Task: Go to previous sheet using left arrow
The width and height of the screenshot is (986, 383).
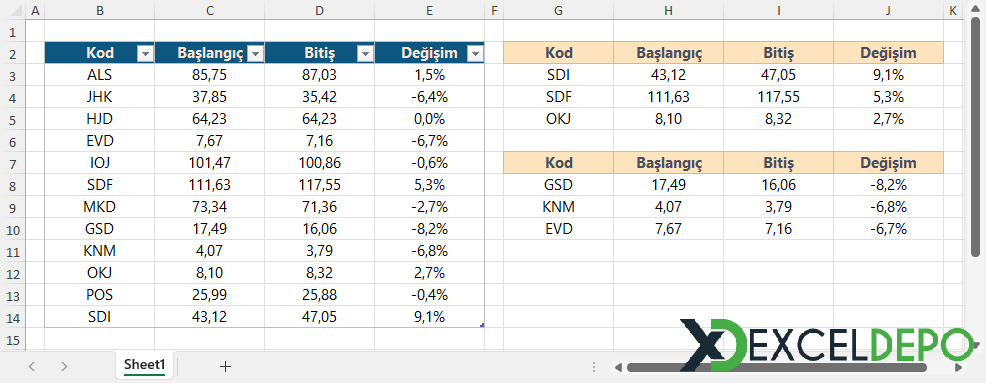Action: click(x=32, y=367)
